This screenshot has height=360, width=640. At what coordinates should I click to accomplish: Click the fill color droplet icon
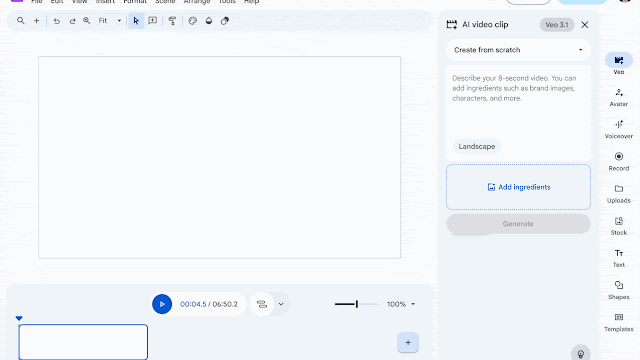click(x=209, y=21)
